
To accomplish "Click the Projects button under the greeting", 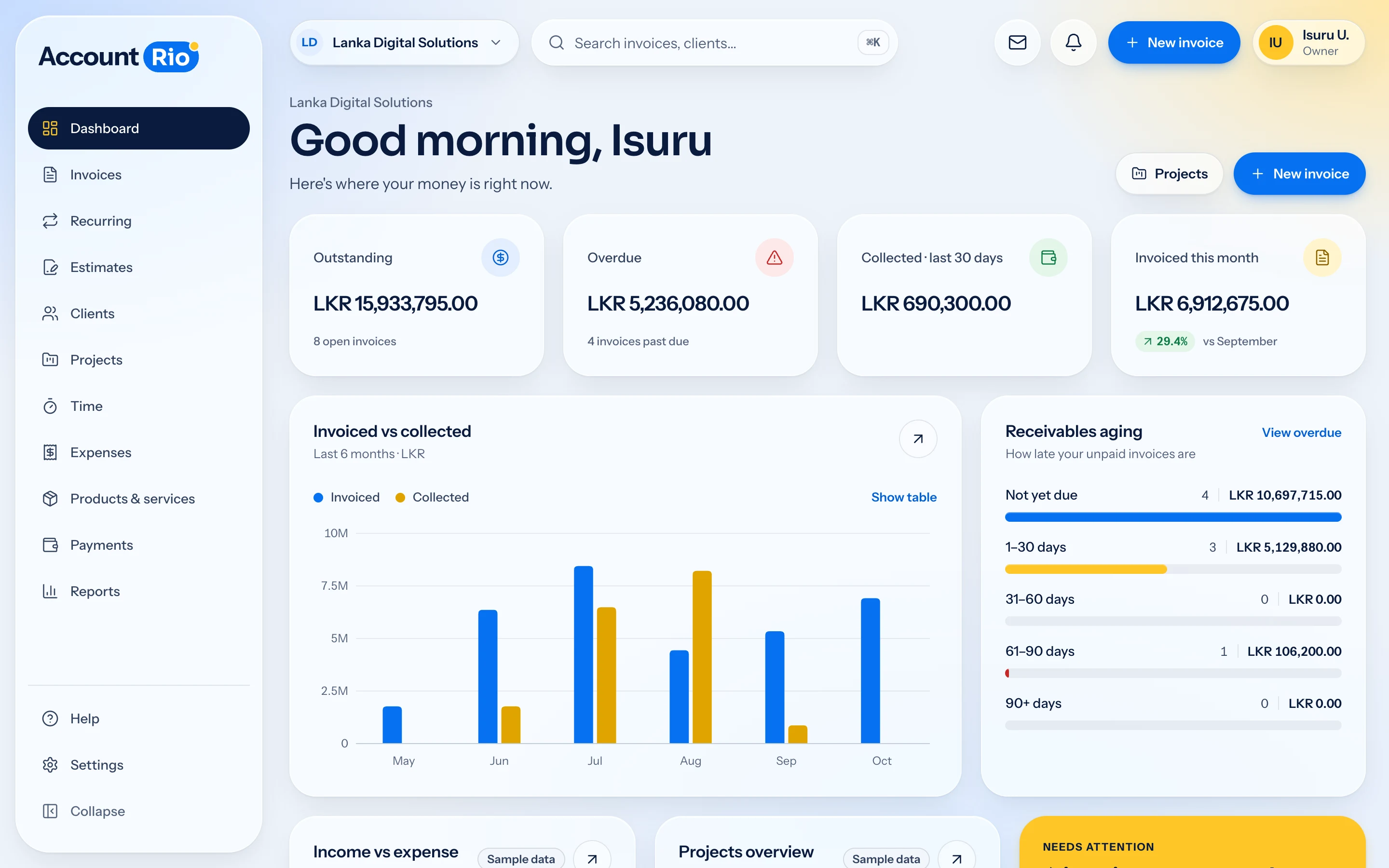I will (x=1169, y=174).
